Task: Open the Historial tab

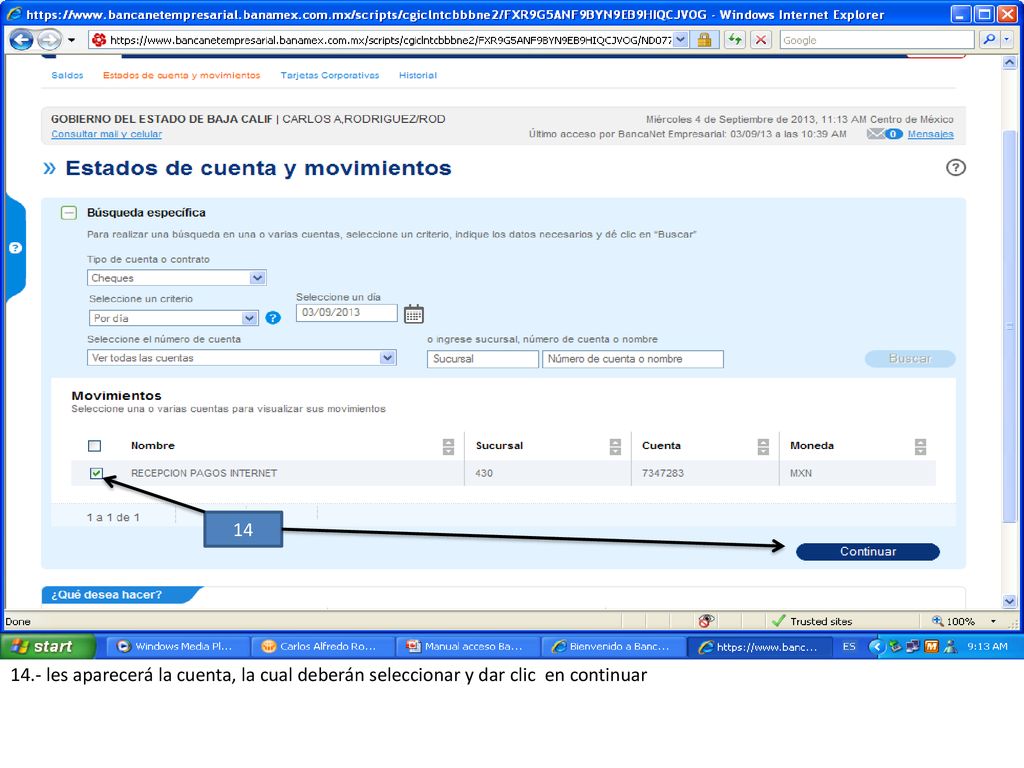Action: (418, 75)
